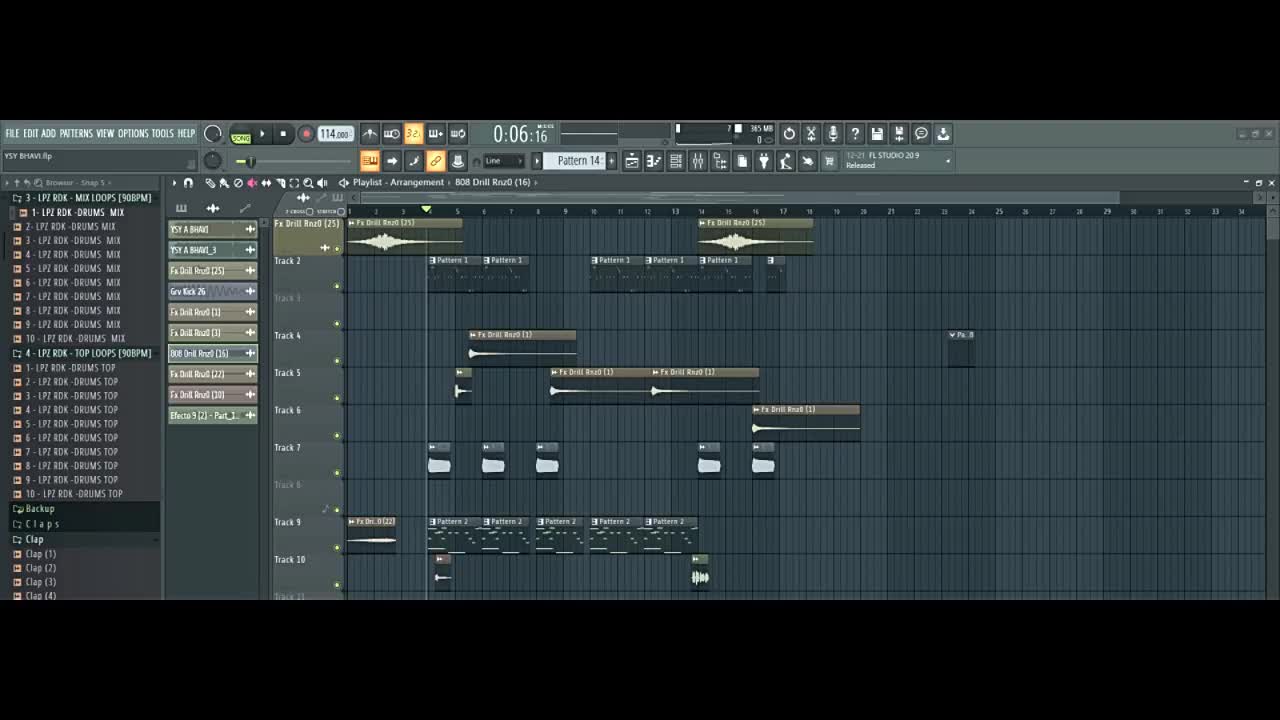
Task: Open the HELP menu
Action: 187,133
